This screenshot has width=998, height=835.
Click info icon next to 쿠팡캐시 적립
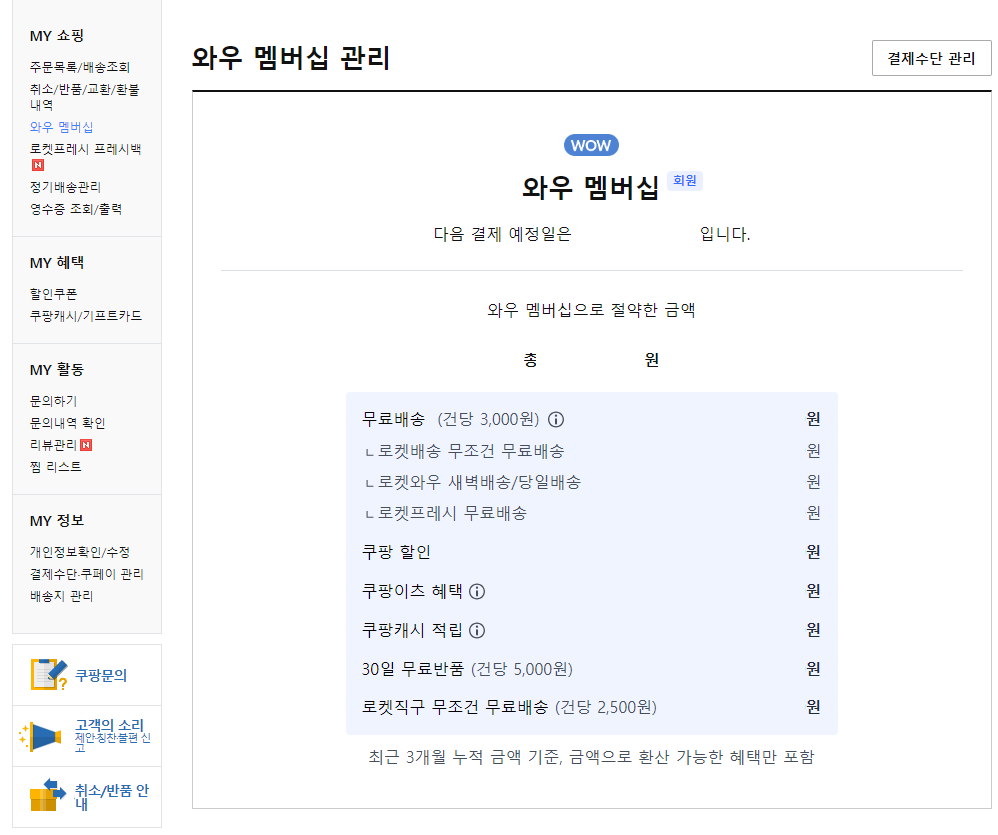tap(477, 631)
